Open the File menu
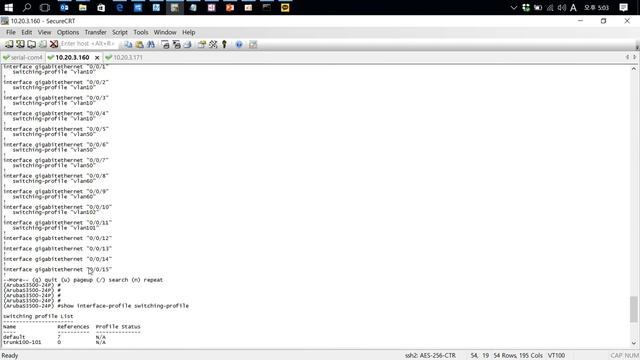 click(11, 32)
